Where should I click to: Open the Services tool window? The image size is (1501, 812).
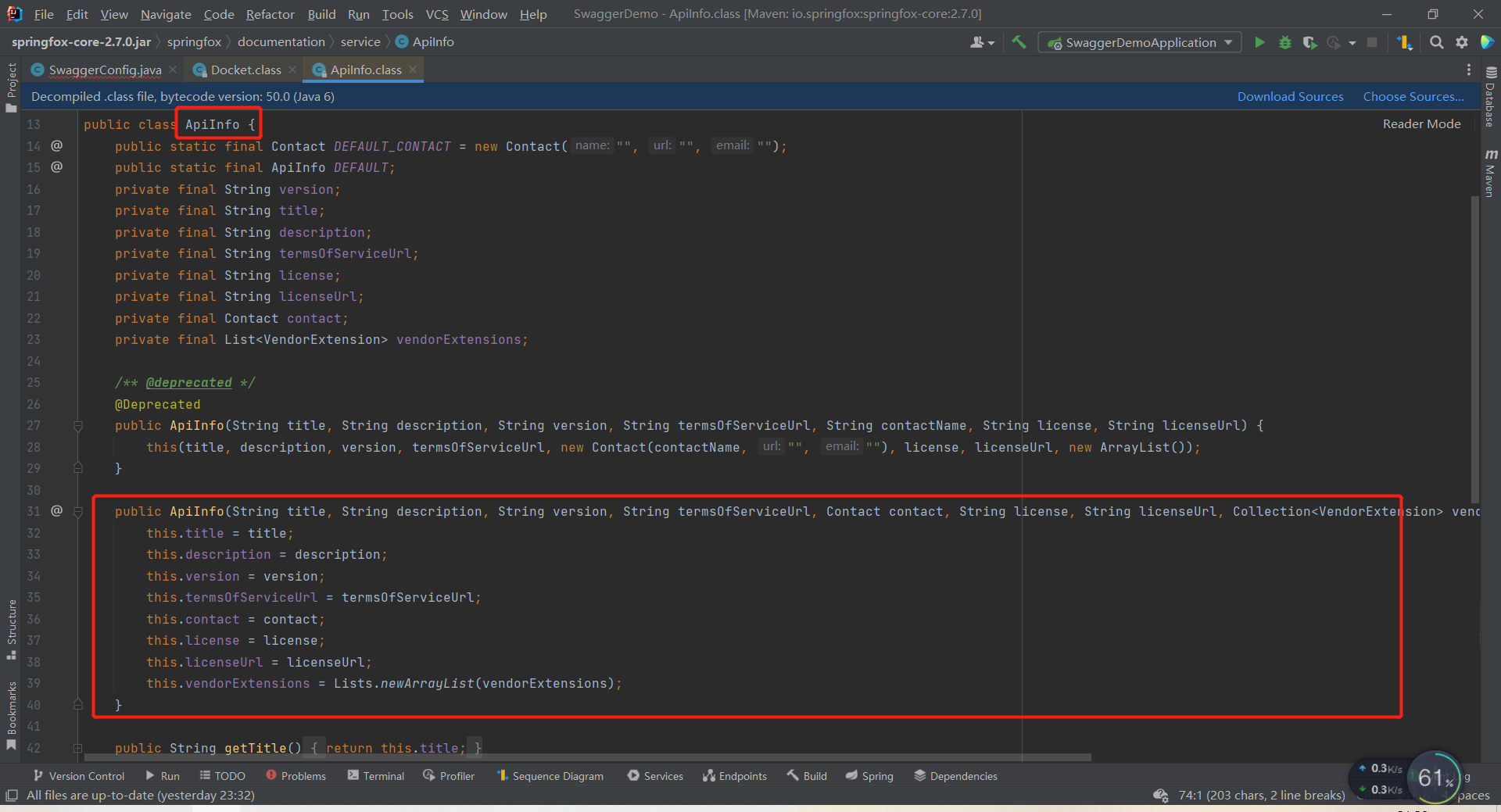[x=655, y=776]
